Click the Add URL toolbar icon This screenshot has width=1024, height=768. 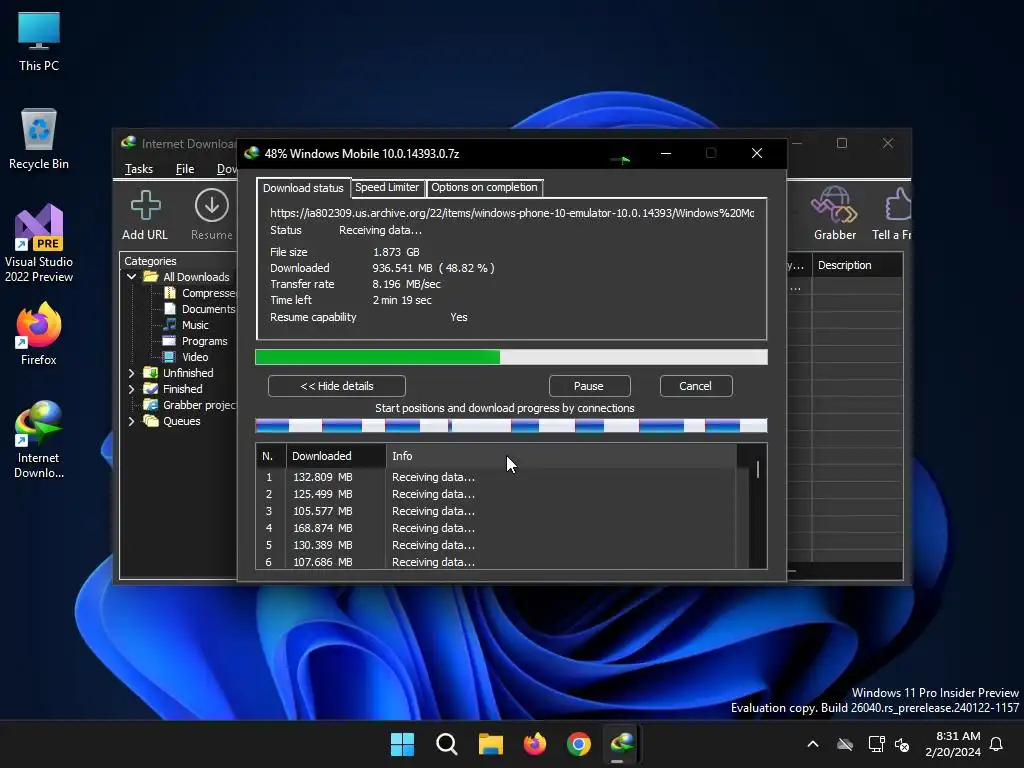coord(145,206)
